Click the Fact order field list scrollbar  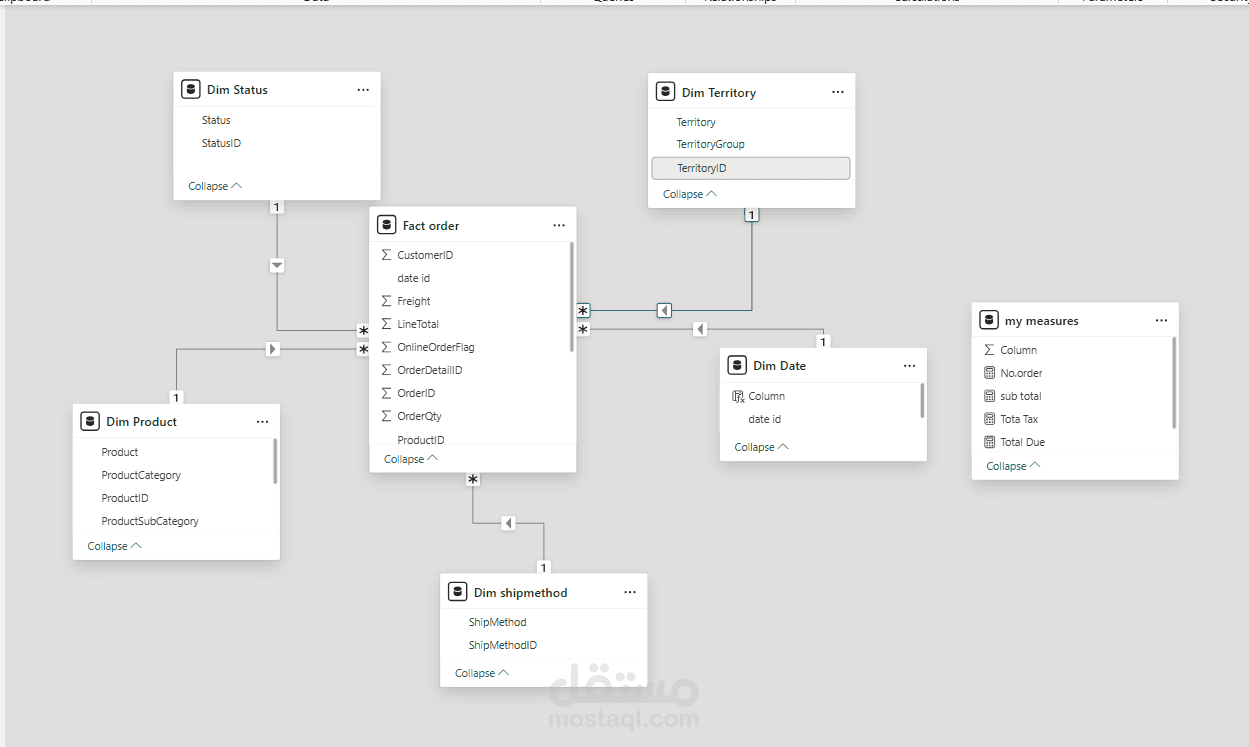[572, 297]
